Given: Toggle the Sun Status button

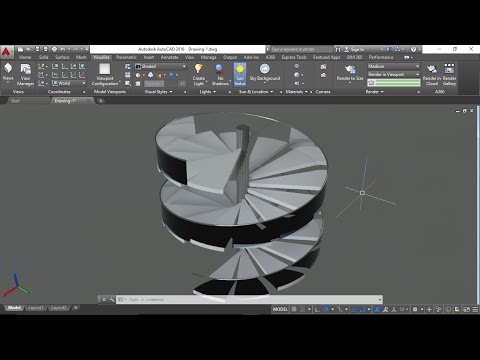Looking at the screenshot, I should pos(240,74).
